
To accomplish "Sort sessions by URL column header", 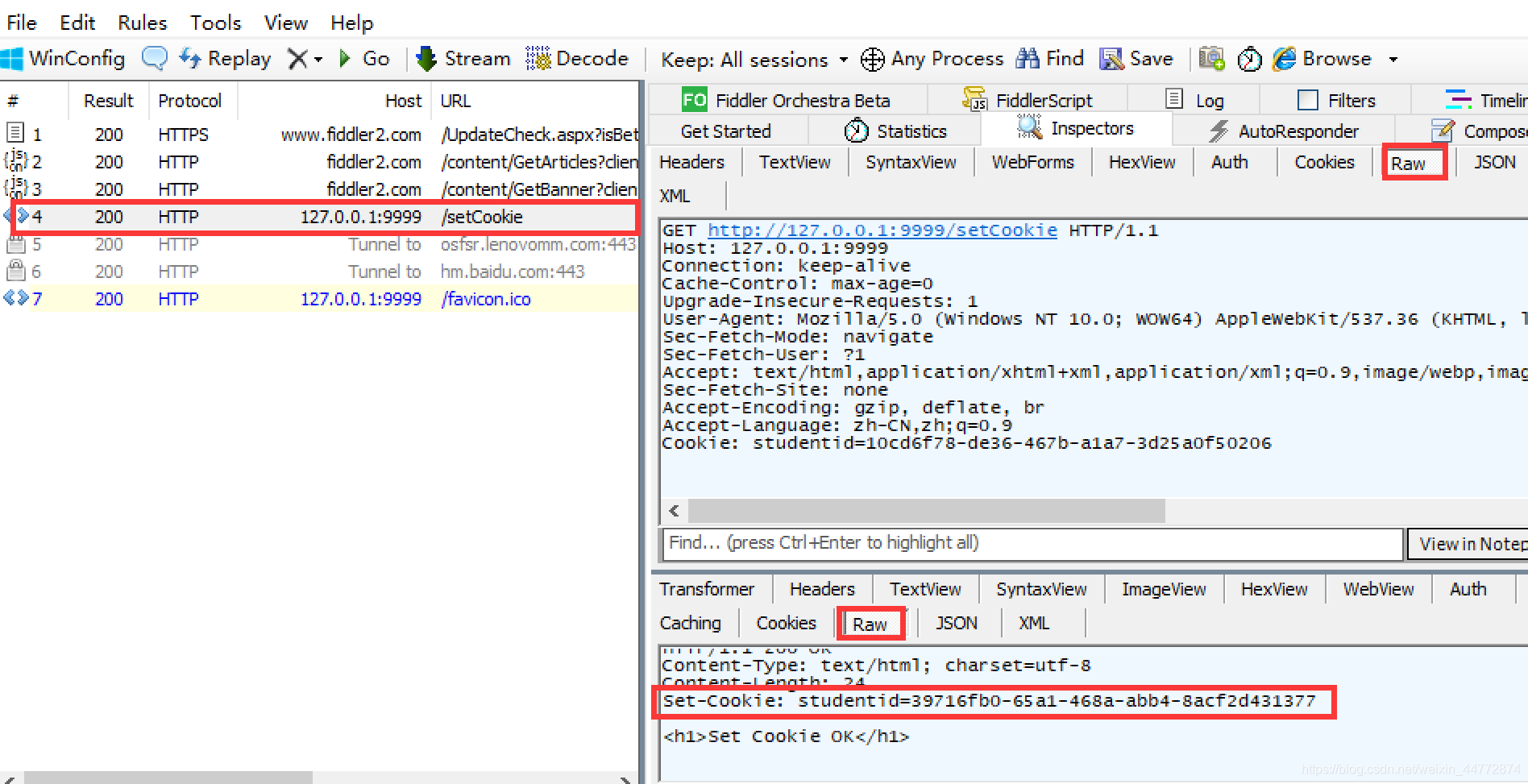I will [535, 101].
